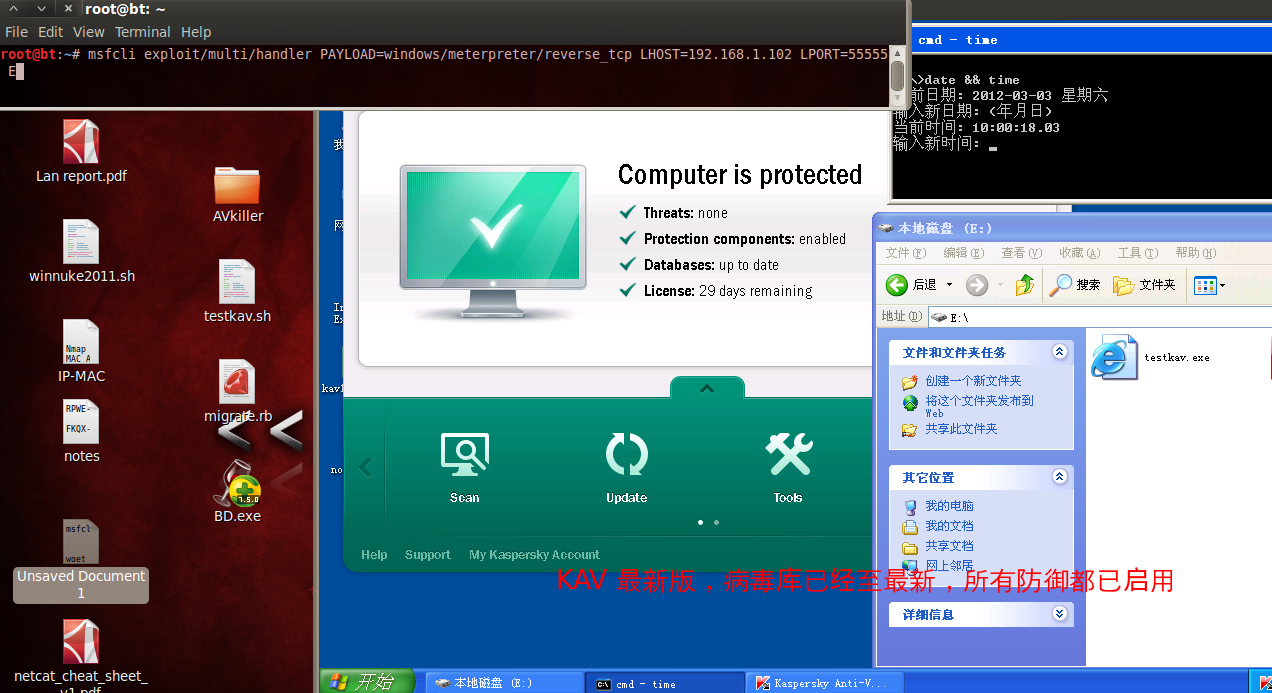The height and width of the screenshot is (693, 1272).
Task: Select second Kaspersky page indicator dot
Action: [x=716, y=522]
